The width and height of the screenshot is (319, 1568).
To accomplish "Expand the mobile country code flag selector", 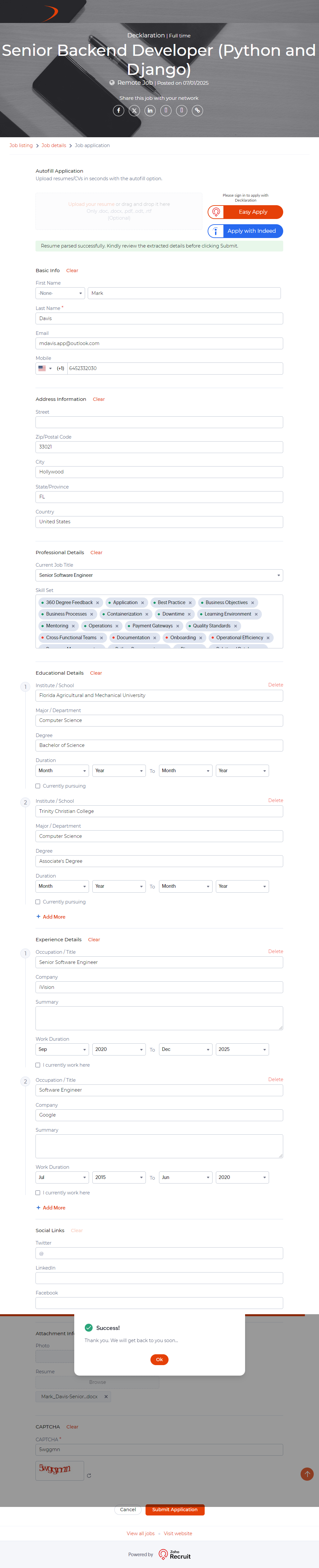I will pos(45,368).
